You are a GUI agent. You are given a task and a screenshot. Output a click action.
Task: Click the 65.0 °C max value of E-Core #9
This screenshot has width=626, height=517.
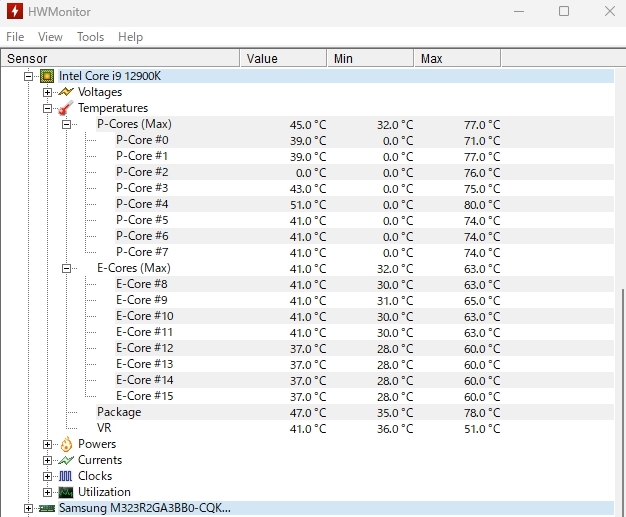tap(482, 301)
